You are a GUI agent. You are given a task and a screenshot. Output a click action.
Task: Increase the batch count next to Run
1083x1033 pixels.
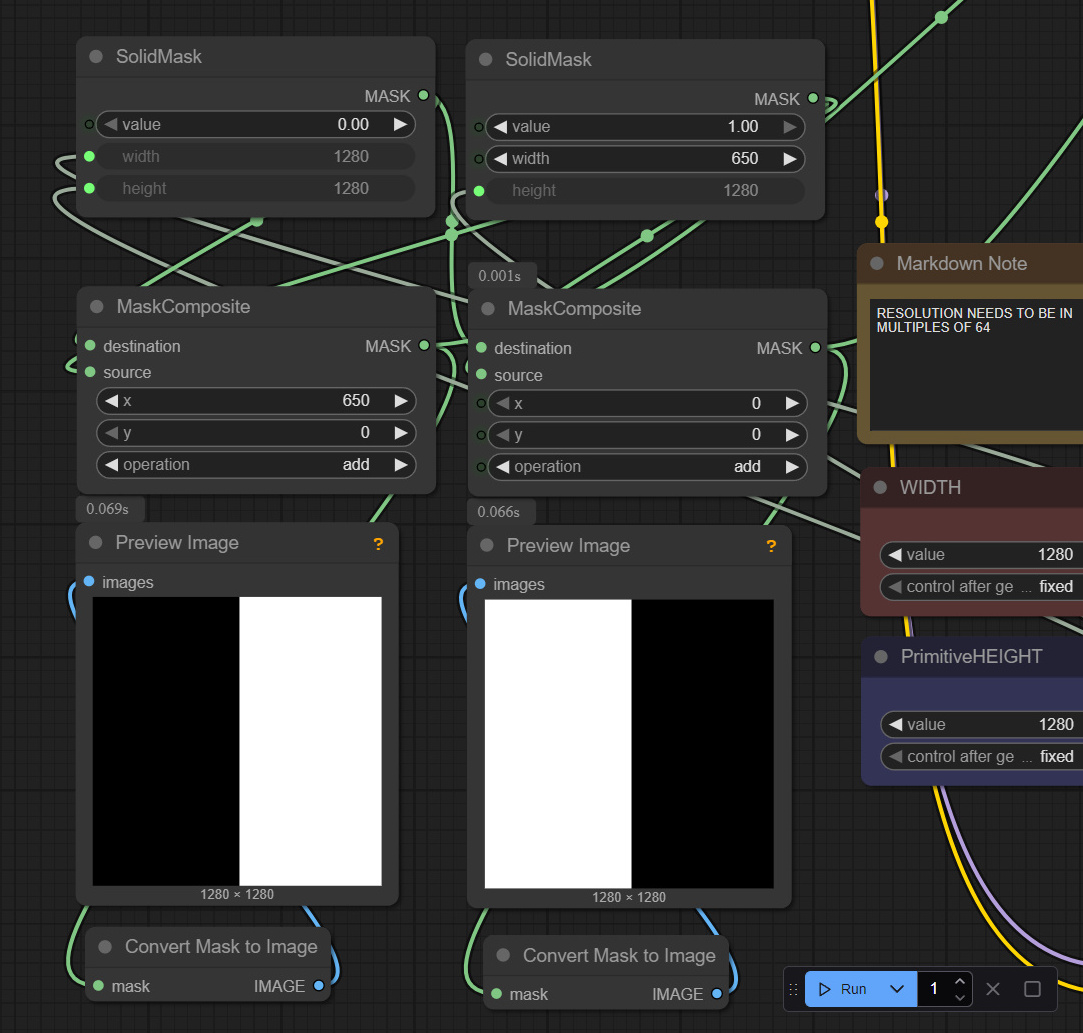[x=959, y=981]
